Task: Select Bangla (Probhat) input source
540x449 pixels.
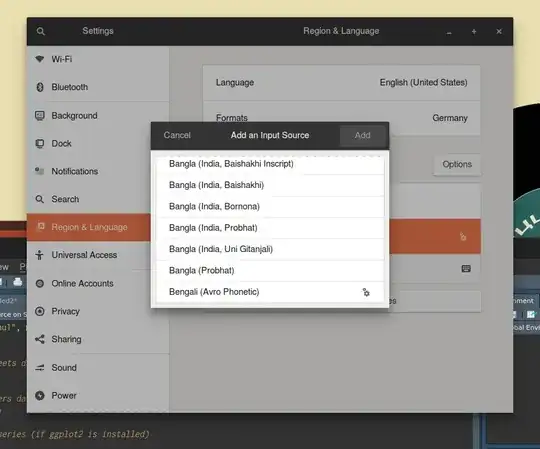Action: (x=270, y=271)
